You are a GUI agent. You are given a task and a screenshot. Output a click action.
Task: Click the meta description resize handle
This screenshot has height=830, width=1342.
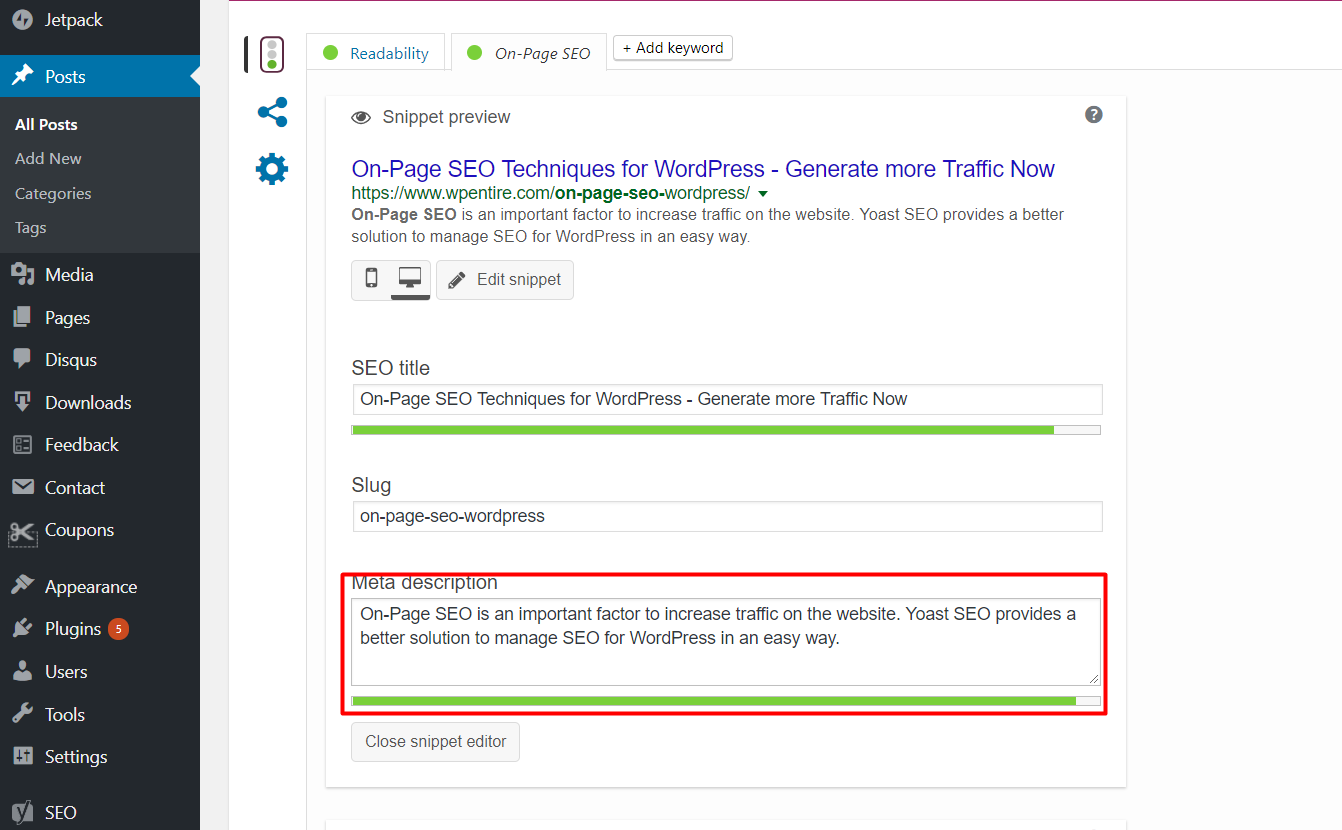click(x=1094, y=679)
